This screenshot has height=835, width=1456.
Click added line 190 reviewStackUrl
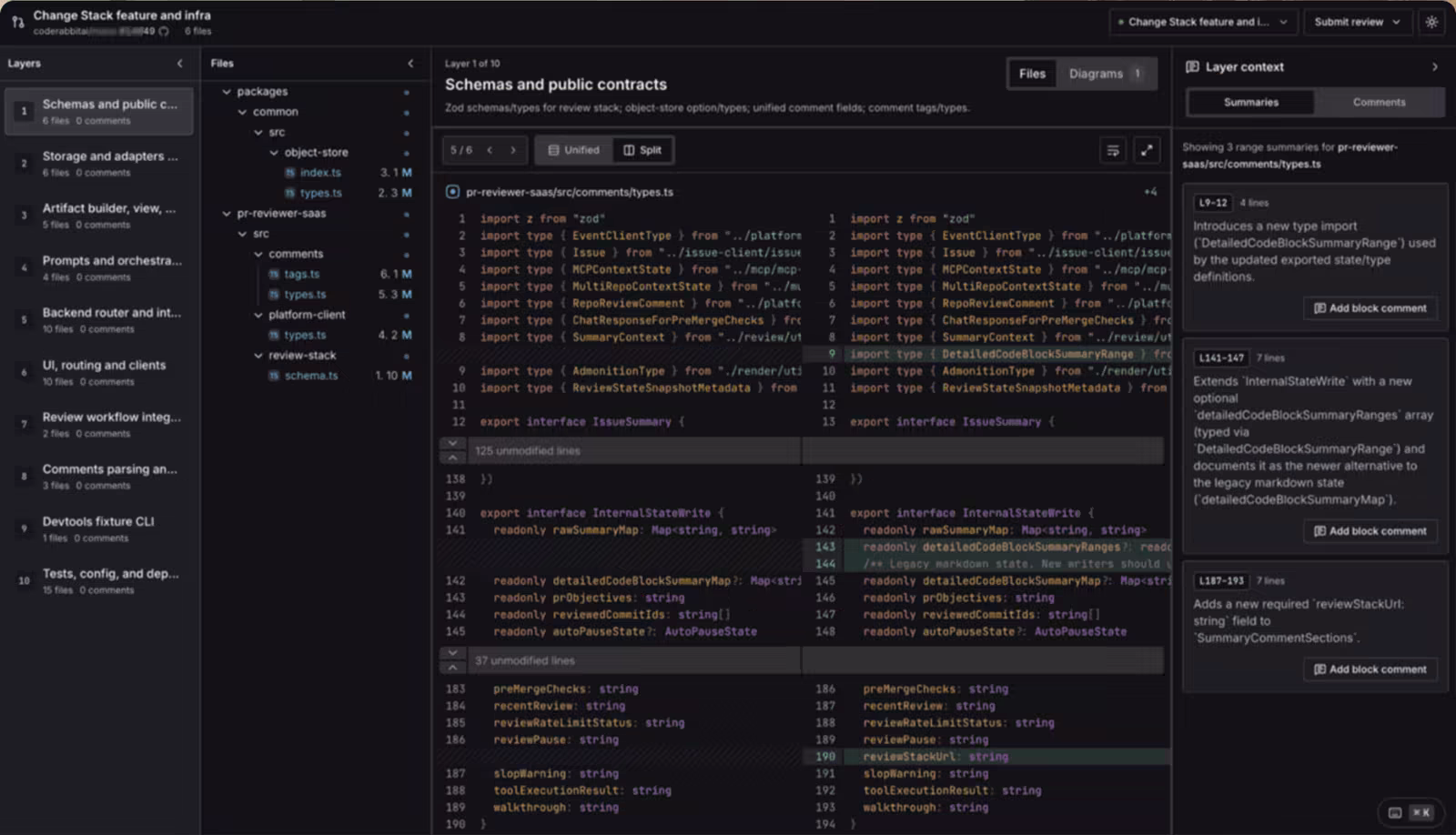click(986, 757)
